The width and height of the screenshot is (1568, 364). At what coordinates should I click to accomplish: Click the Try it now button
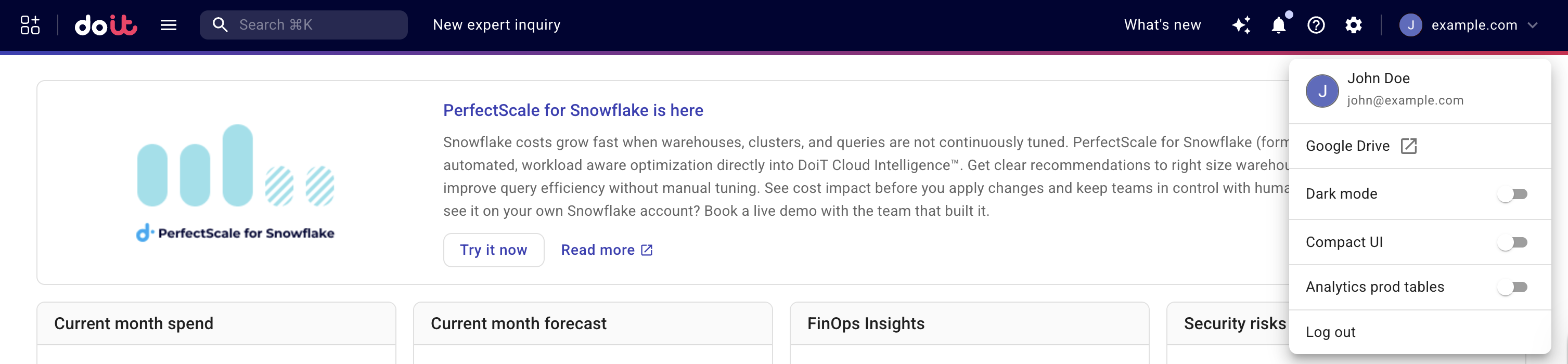(493, 250)
